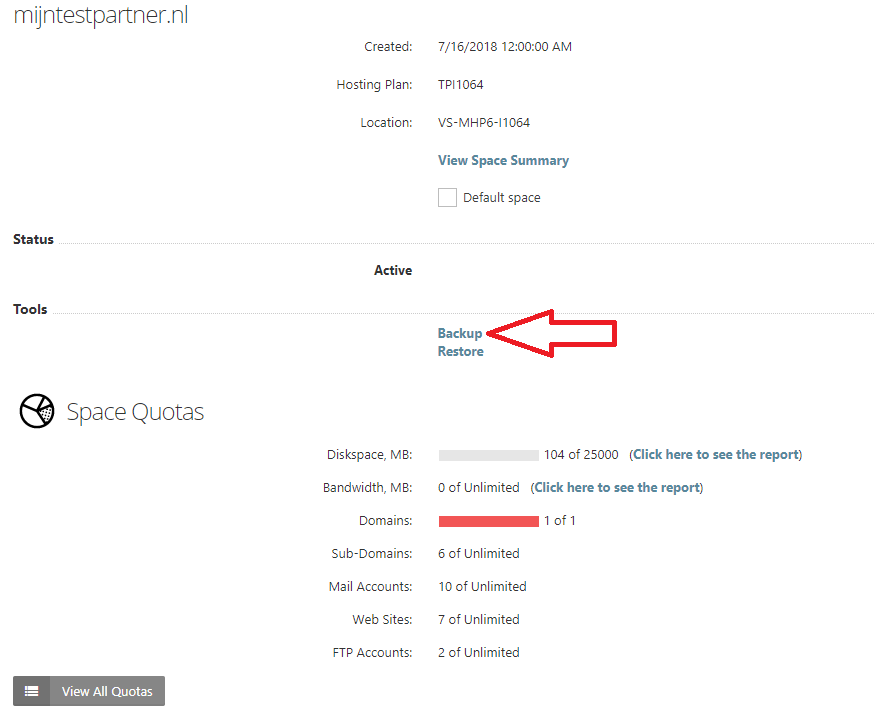874x723 pixels.
Task: Click the list icon on View All Quotas
Action: point(32,691)
